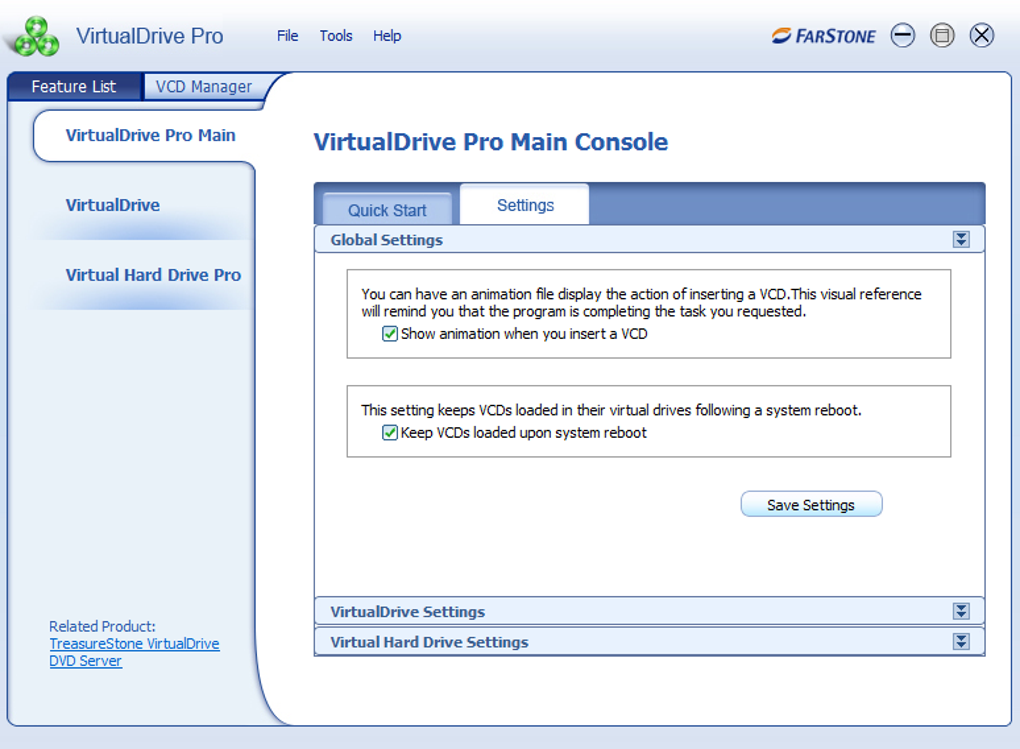Image resolution: width=1020 pixels, height=749 pixels.
Task: Toggle Show animation when you insert a VCD
Action: (390, 334)
